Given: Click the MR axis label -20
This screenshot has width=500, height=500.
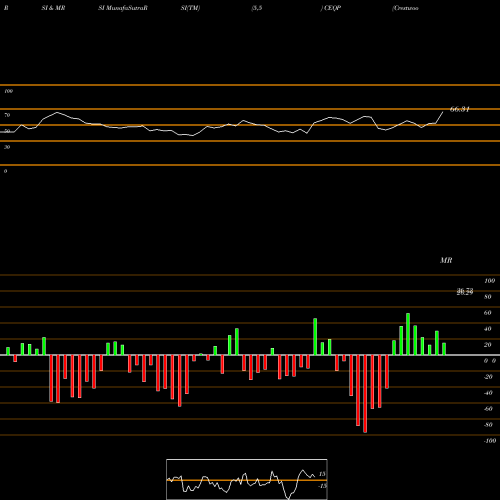Looking at the screenshot, I should [488, 377].
